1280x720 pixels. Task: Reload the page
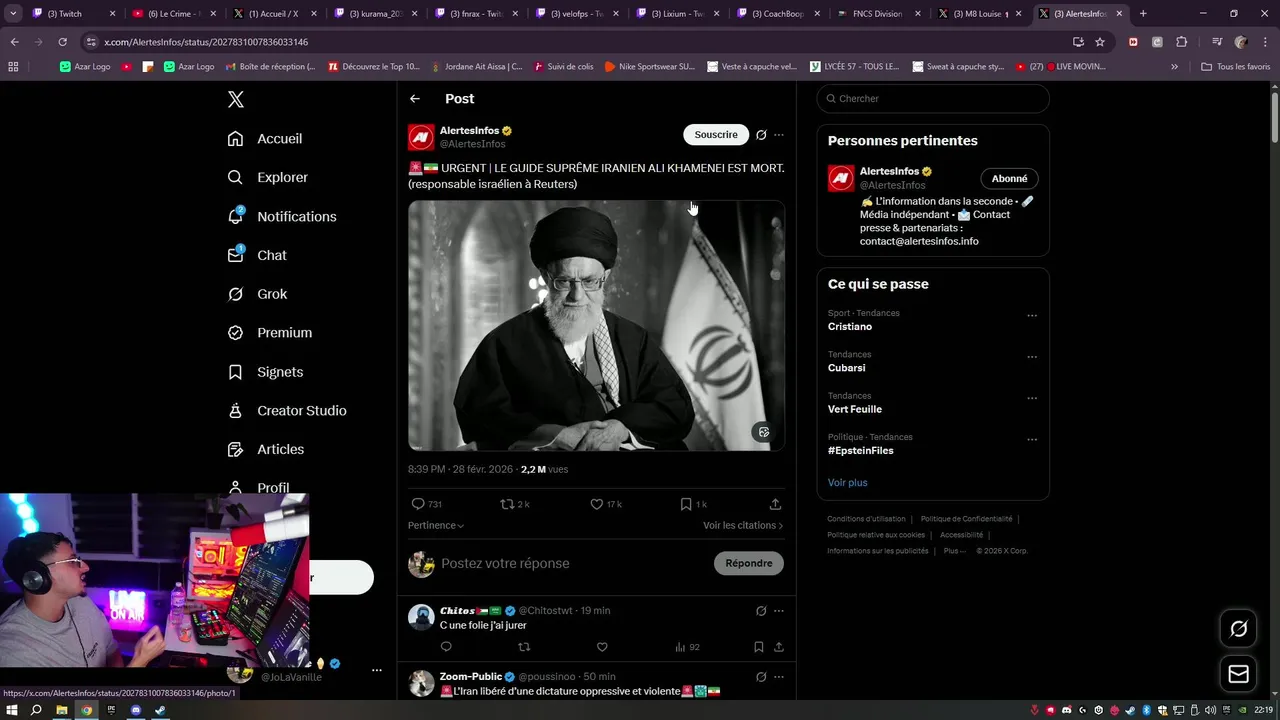pos(62,42)
